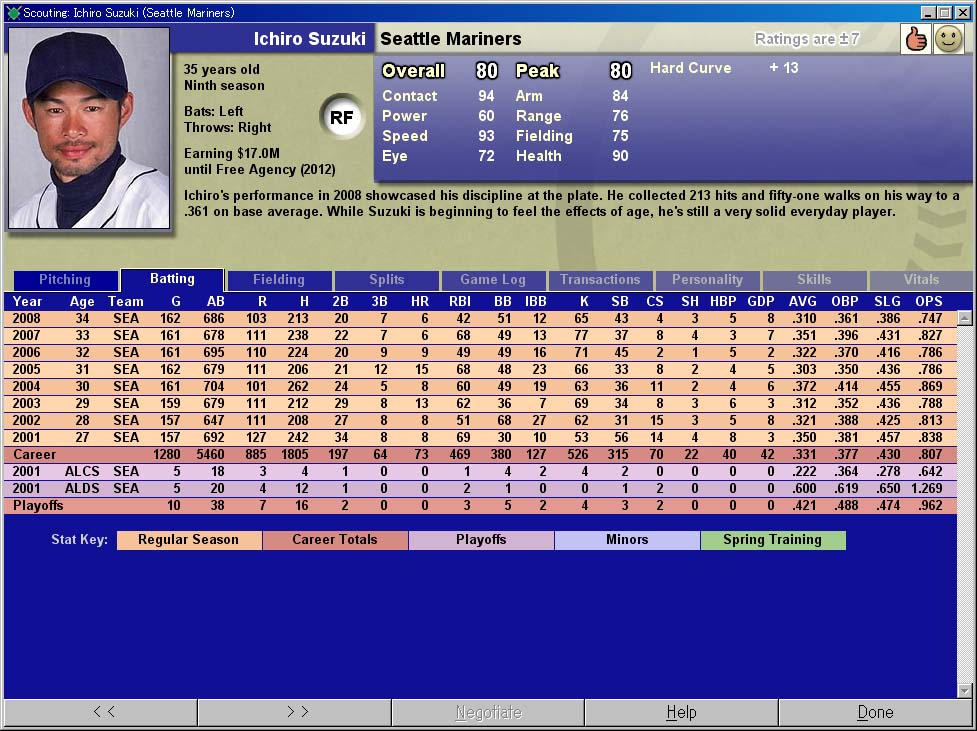Select the 2001 age 27 season row
This screenshot has width=977, height=731.
point(480,437)
